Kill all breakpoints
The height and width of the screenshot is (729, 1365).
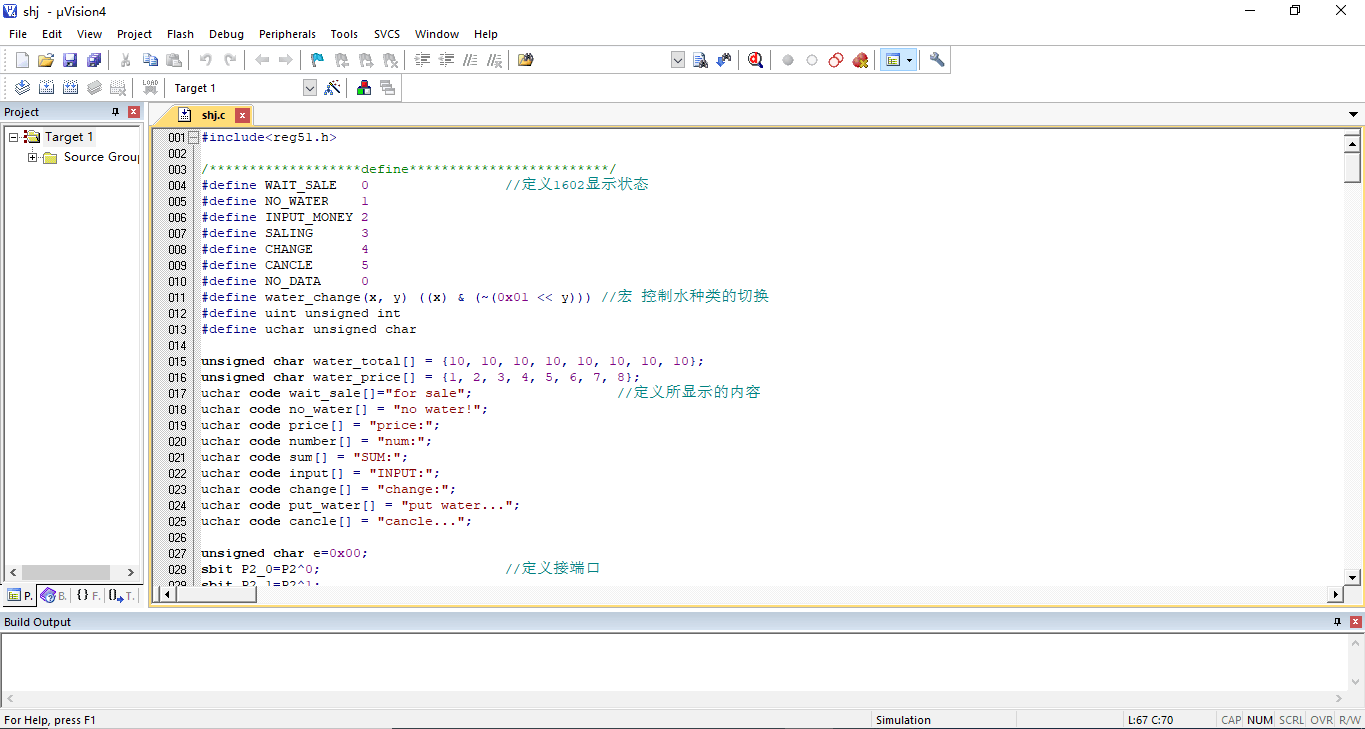[x=860, y=60]
